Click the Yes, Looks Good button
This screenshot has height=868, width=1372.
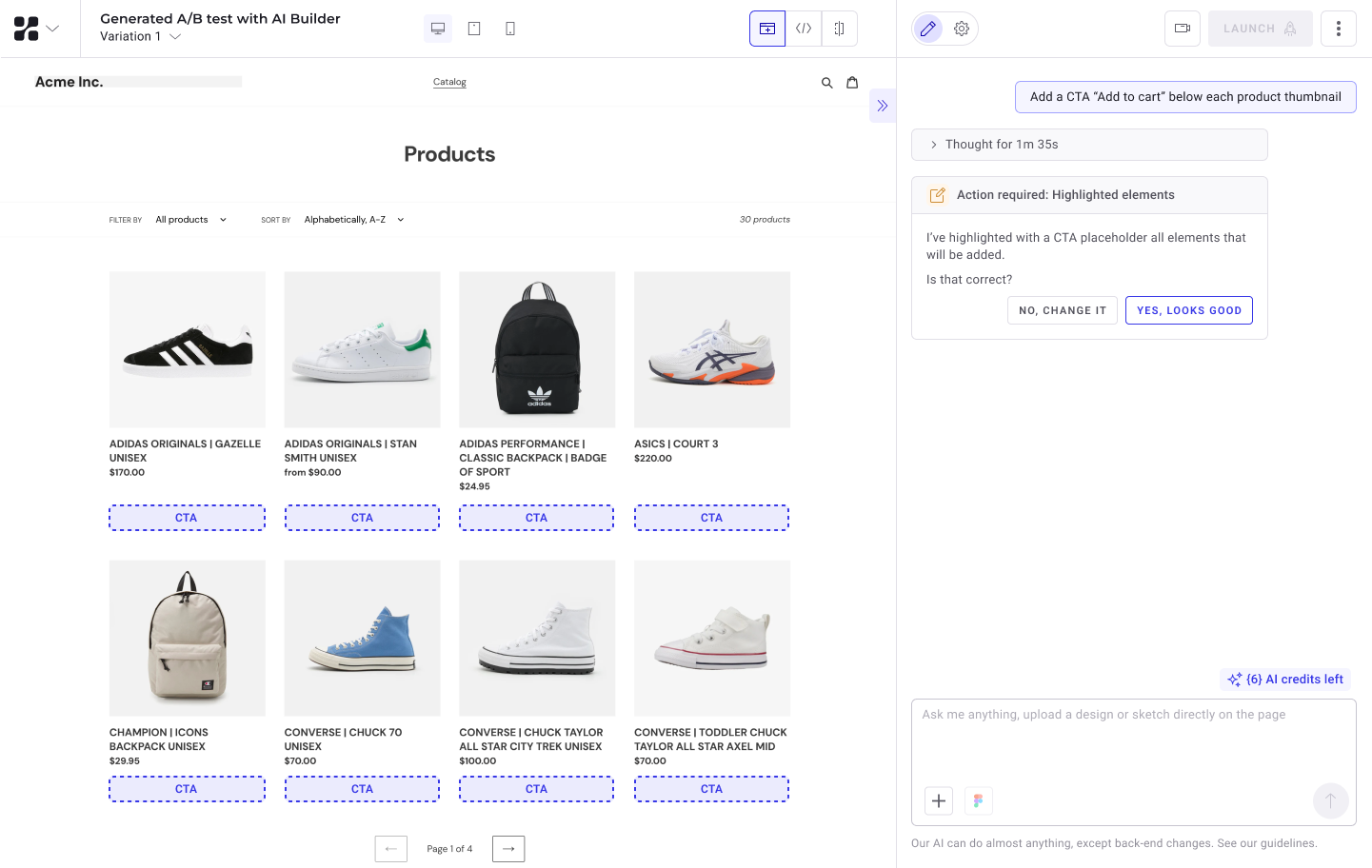(x=1189, y=310)
